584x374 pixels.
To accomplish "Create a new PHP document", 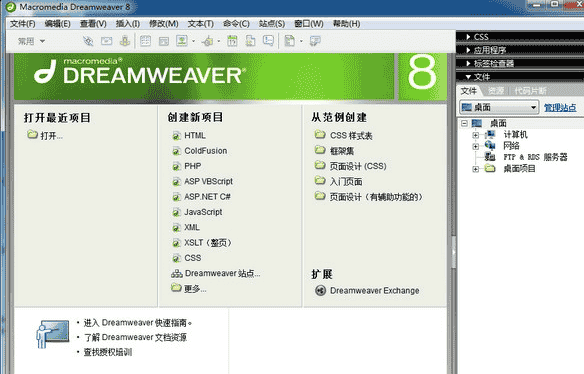I will pos(193,166).
